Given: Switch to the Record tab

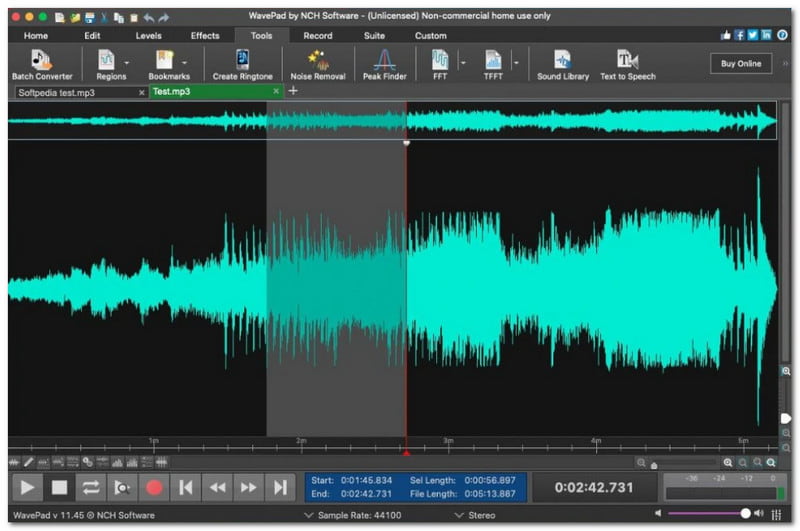Looking at the screenshot, I should (x=318, y=36).
